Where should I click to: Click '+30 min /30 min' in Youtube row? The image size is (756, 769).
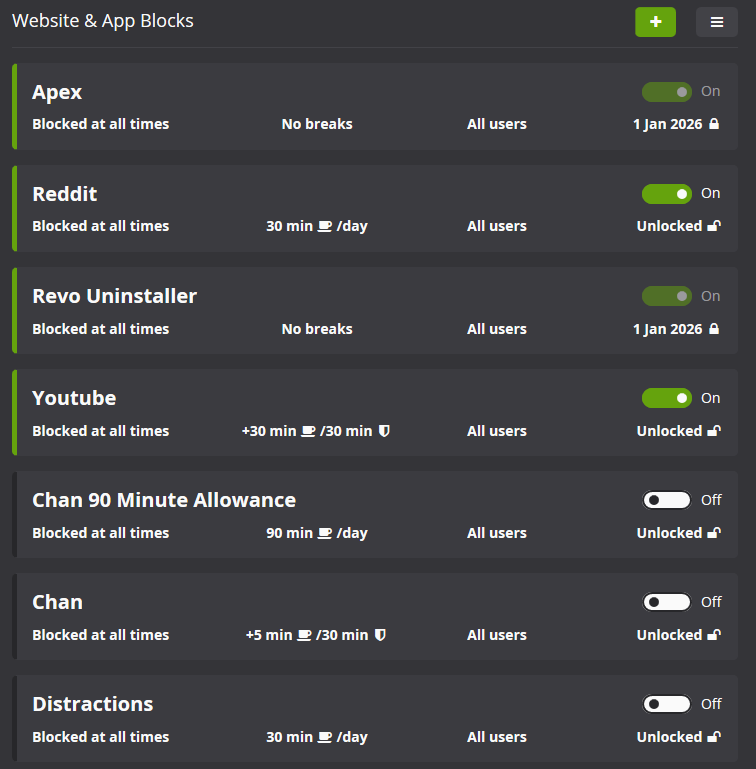tap(316, 431)
